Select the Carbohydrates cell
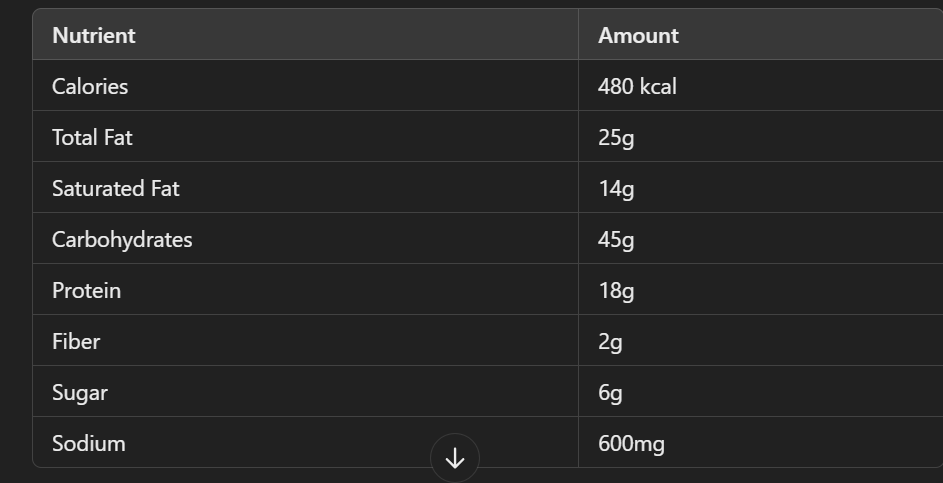The image size is (943, 483). coord(122,240)
